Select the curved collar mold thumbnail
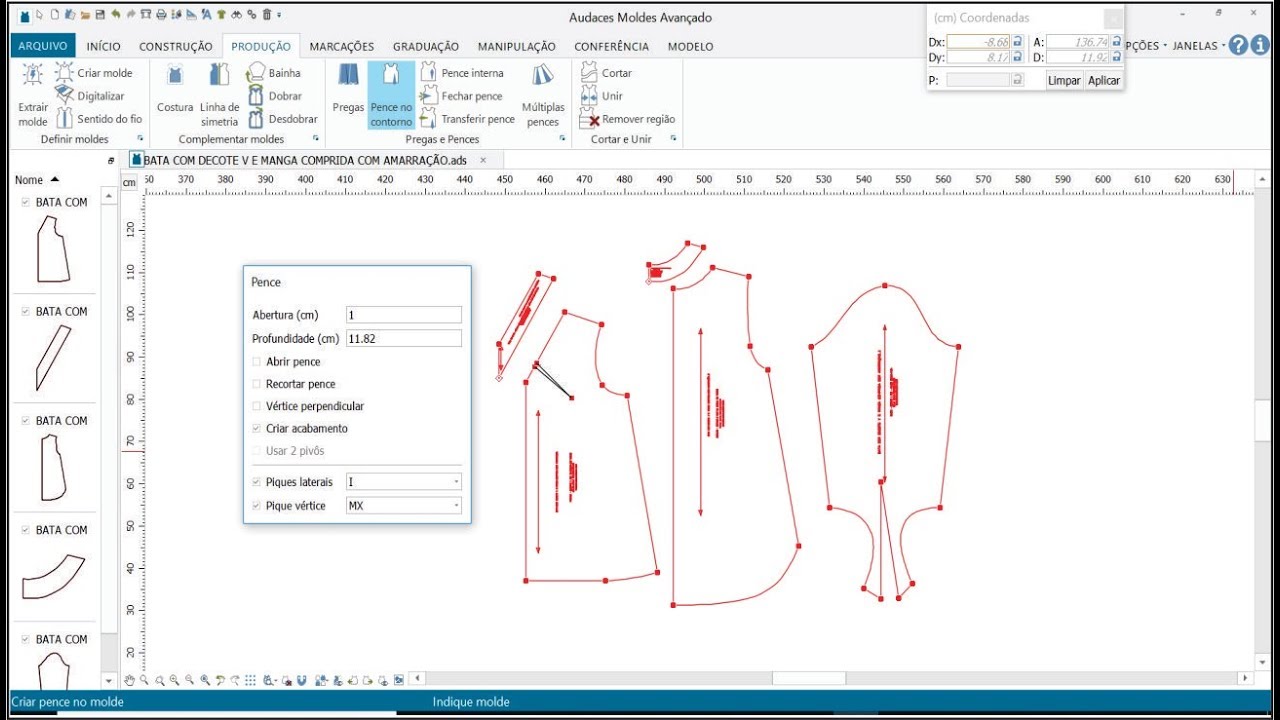This screenshot has height=720, width=1280. coord(56,578)
